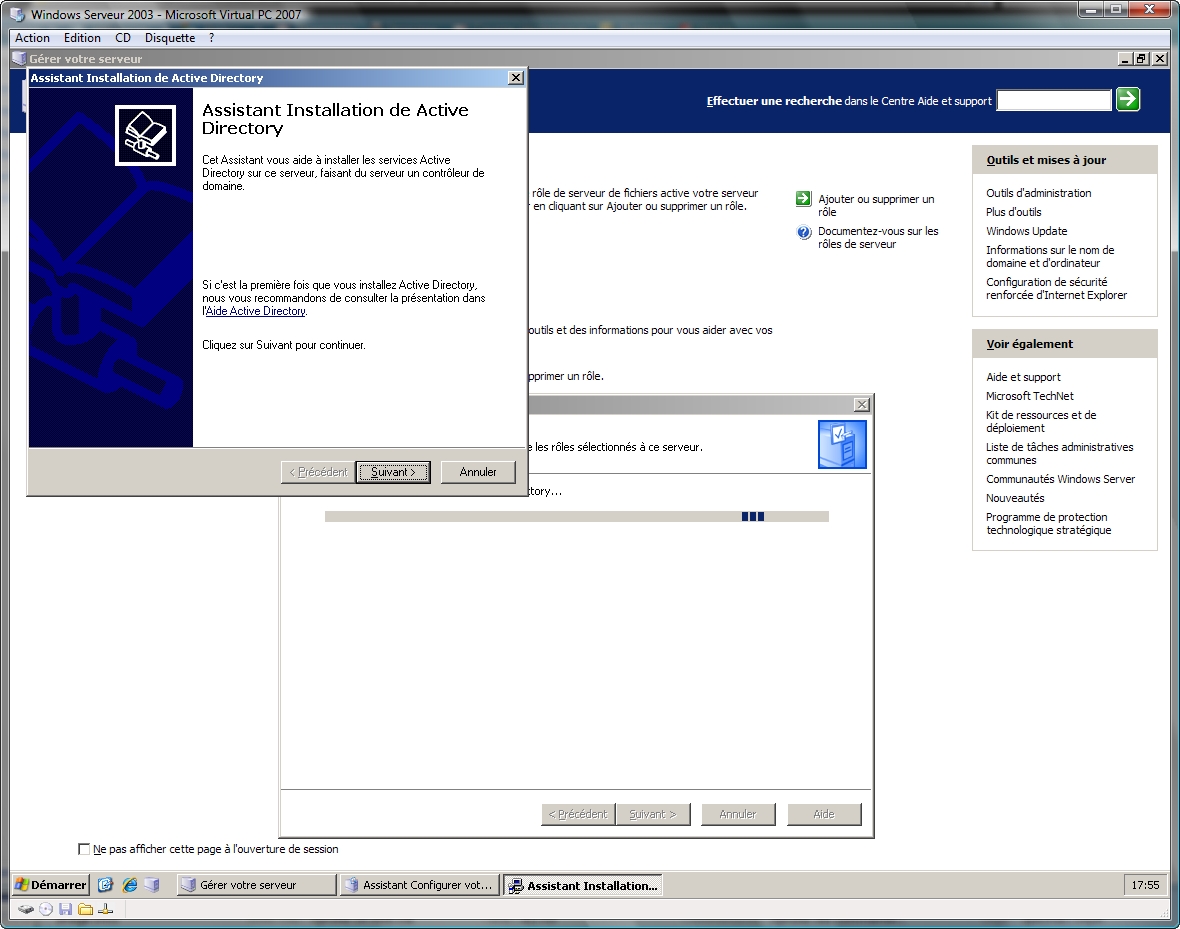Click Annuler in Active Directory wizard

click(x=478, y=472)
